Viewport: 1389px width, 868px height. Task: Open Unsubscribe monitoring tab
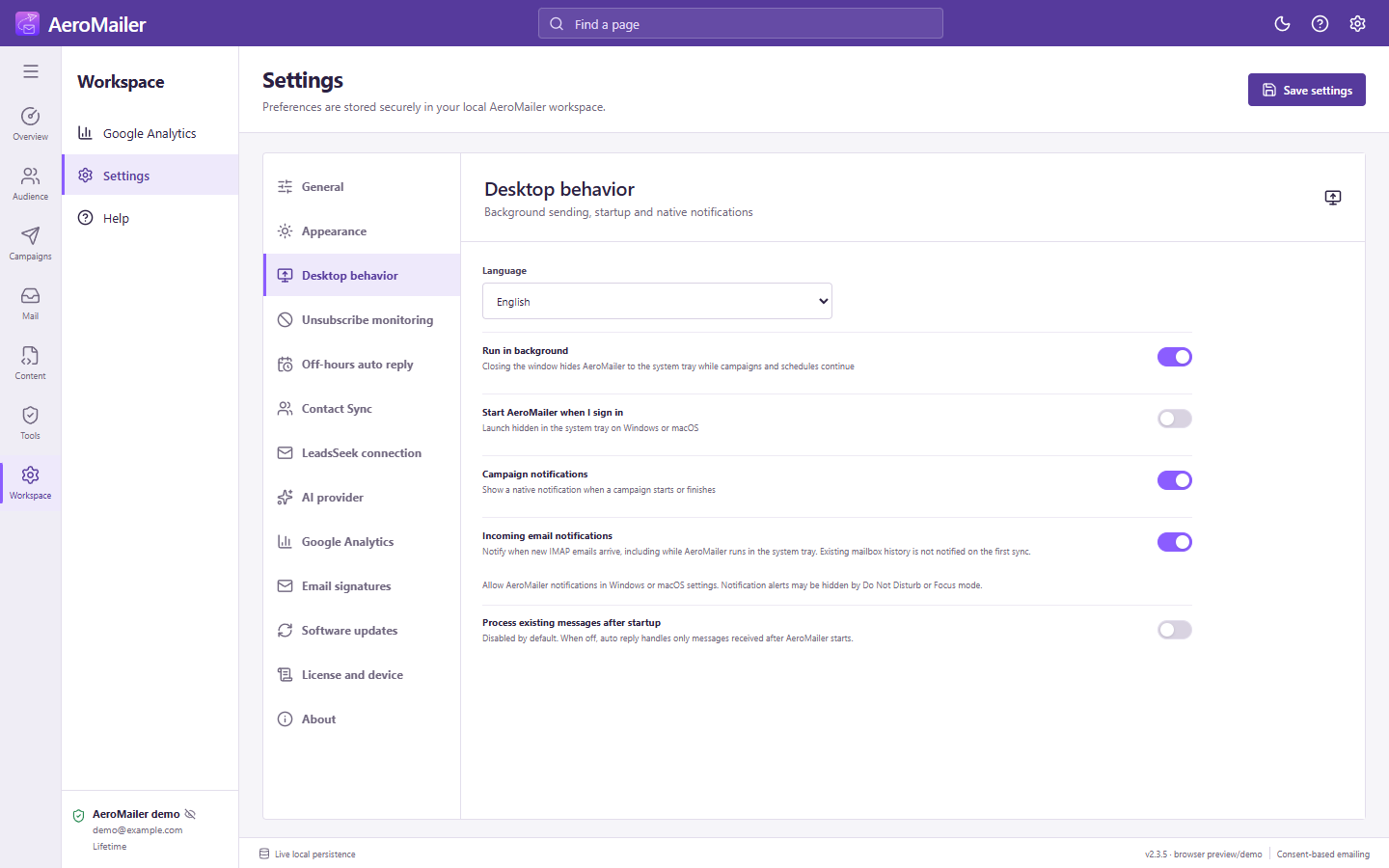click(x=362, y=320)
